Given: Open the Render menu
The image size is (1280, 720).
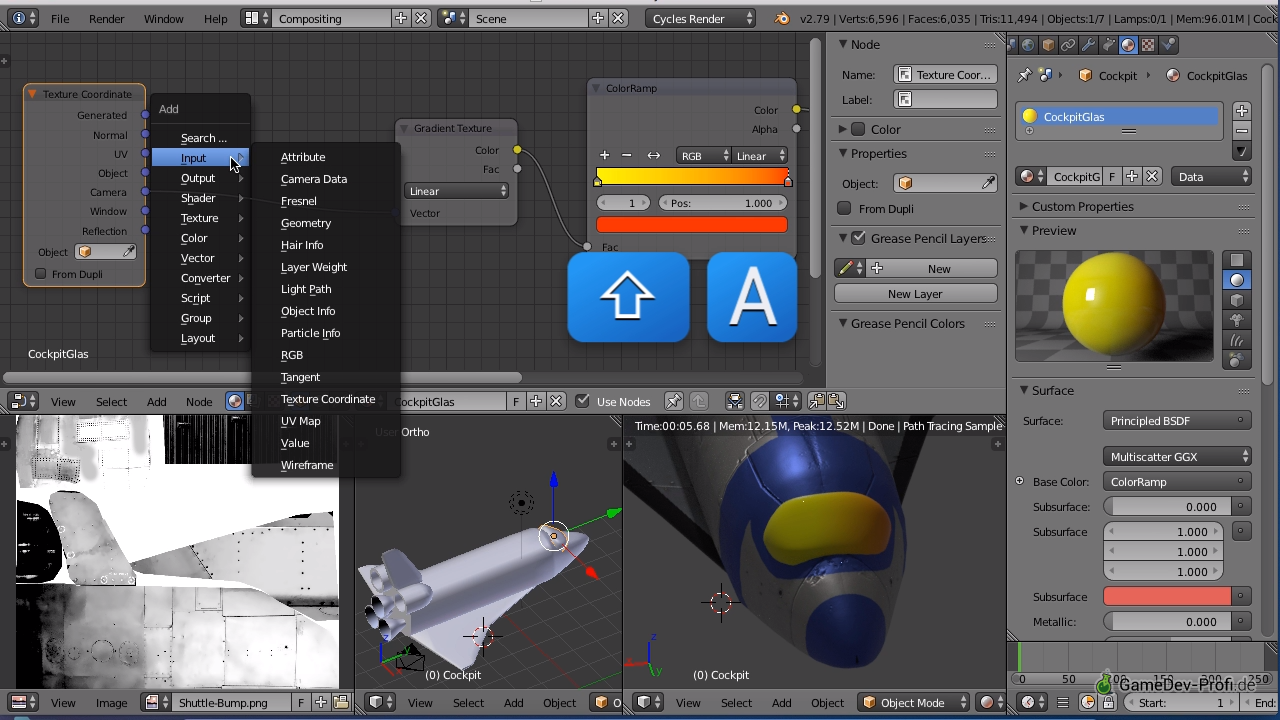Looking at the screenshot, I should click(x=107, y=19).
